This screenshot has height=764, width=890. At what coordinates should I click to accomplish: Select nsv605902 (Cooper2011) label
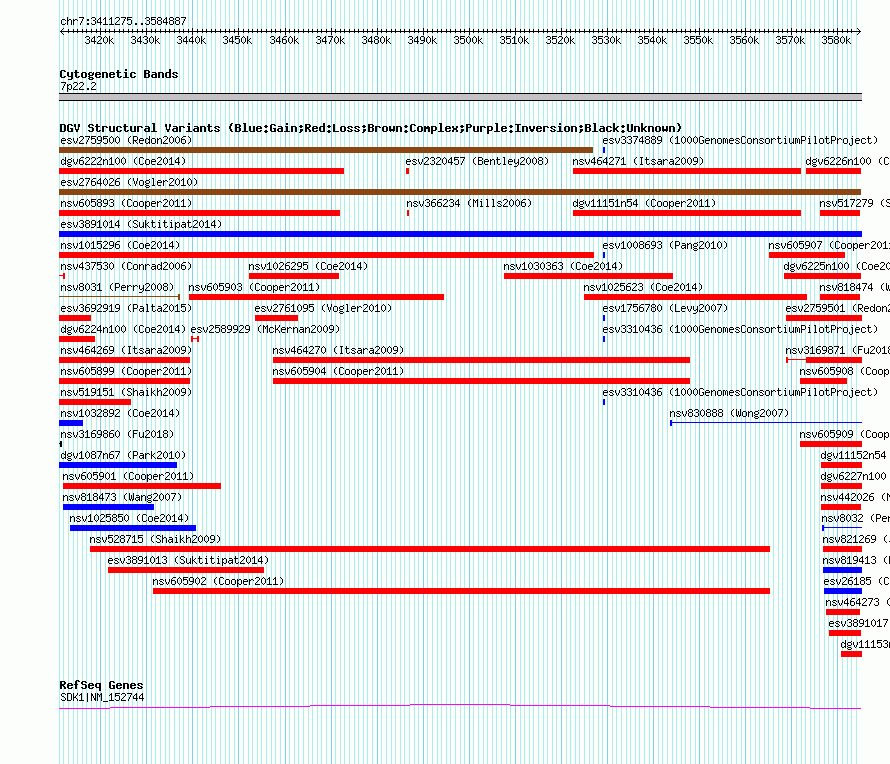point(218,581)
